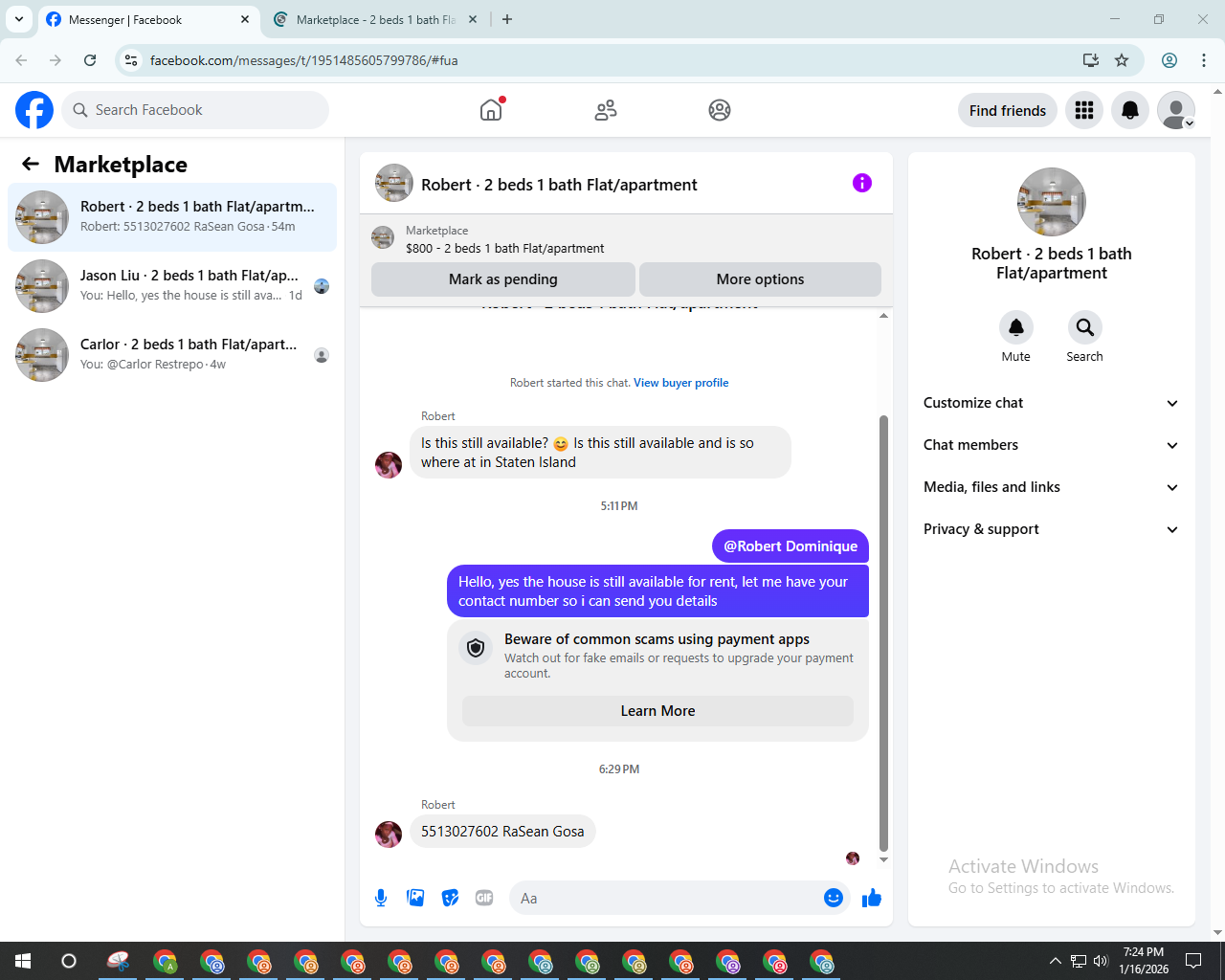Close the Marketplace browser tab
The width and height of the screenshot is (1225, 980).
coord(473,19)
